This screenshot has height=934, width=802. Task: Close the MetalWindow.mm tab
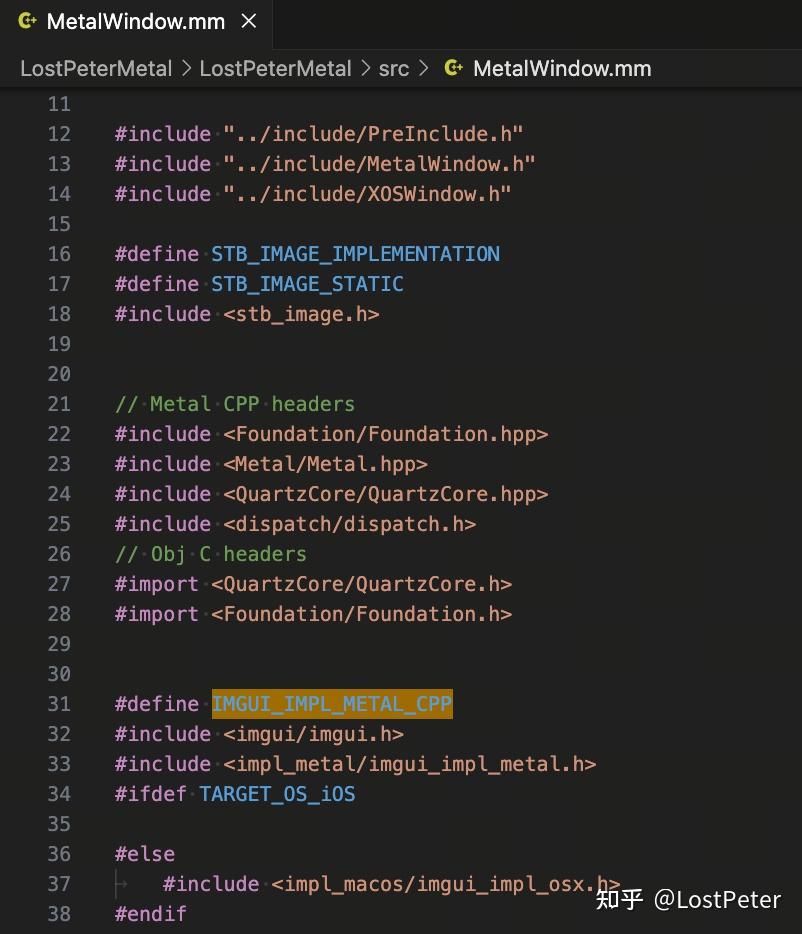coord(248,21)
